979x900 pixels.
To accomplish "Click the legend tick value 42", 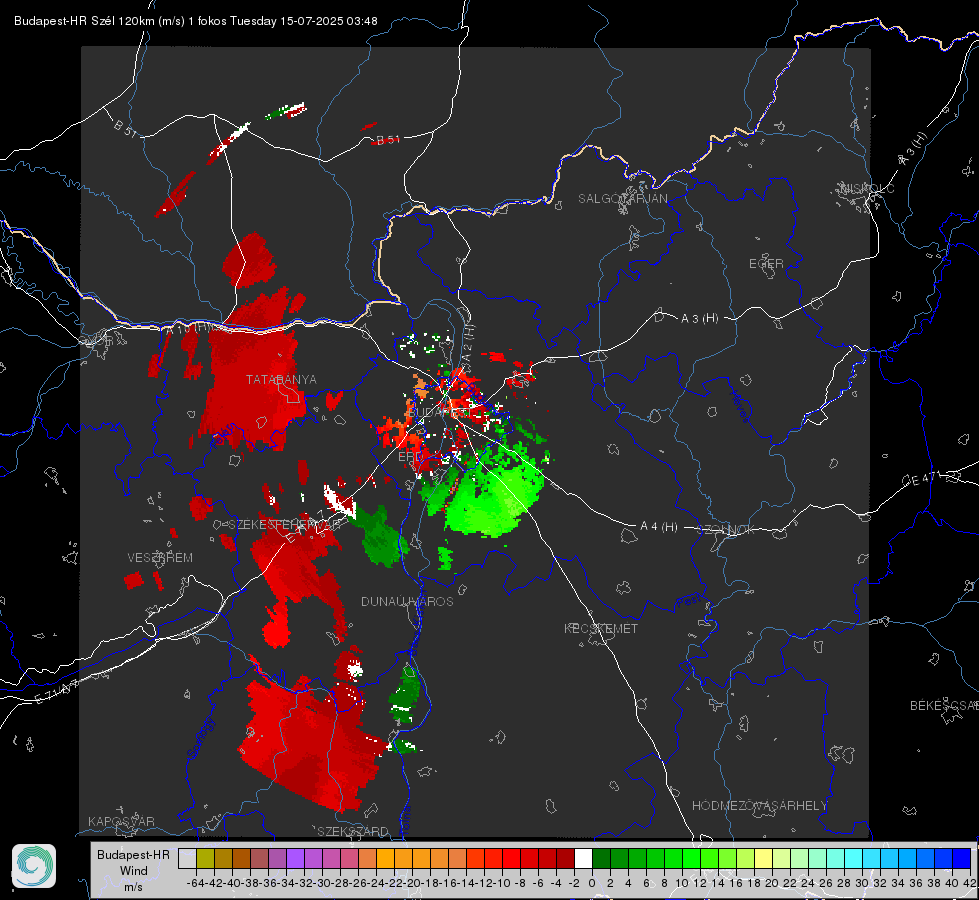I will coord(969,883).
